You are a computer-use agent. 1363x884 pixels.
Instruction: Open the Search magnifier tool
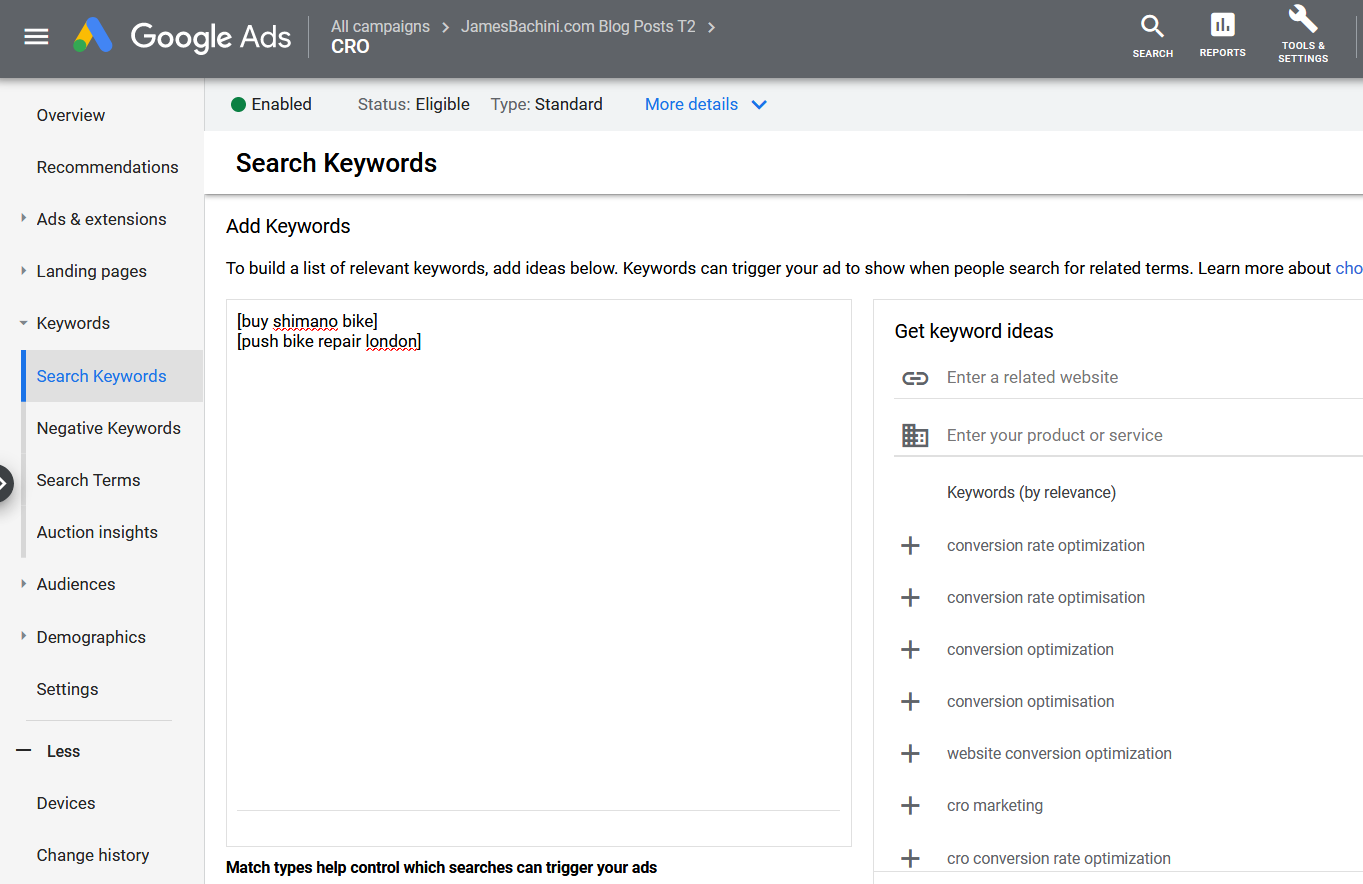(1152, 36)
